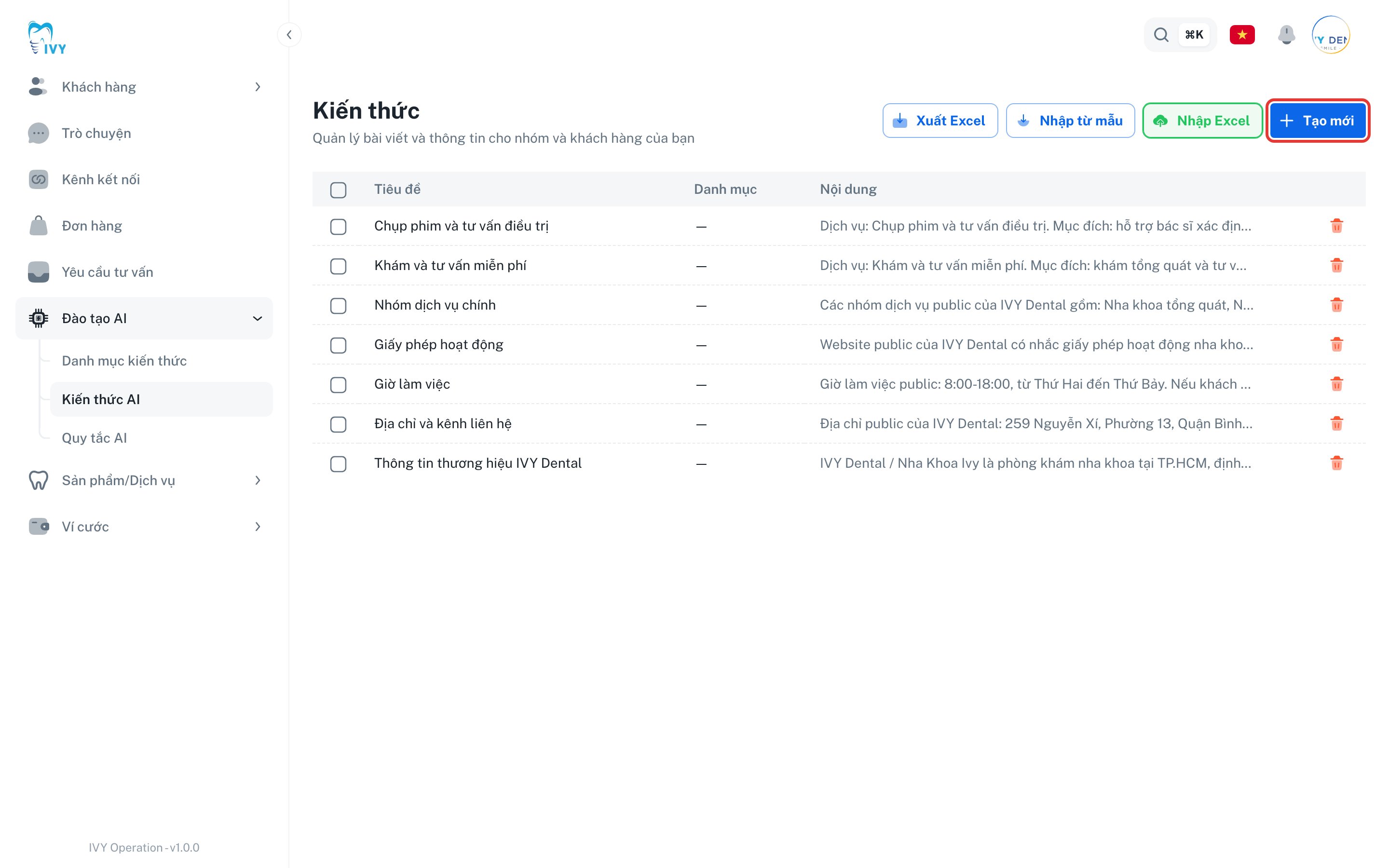The image size is (1389, 868).
Task: Check the 'Giấy phép hoạt động' row
Action: coord(338,345)
